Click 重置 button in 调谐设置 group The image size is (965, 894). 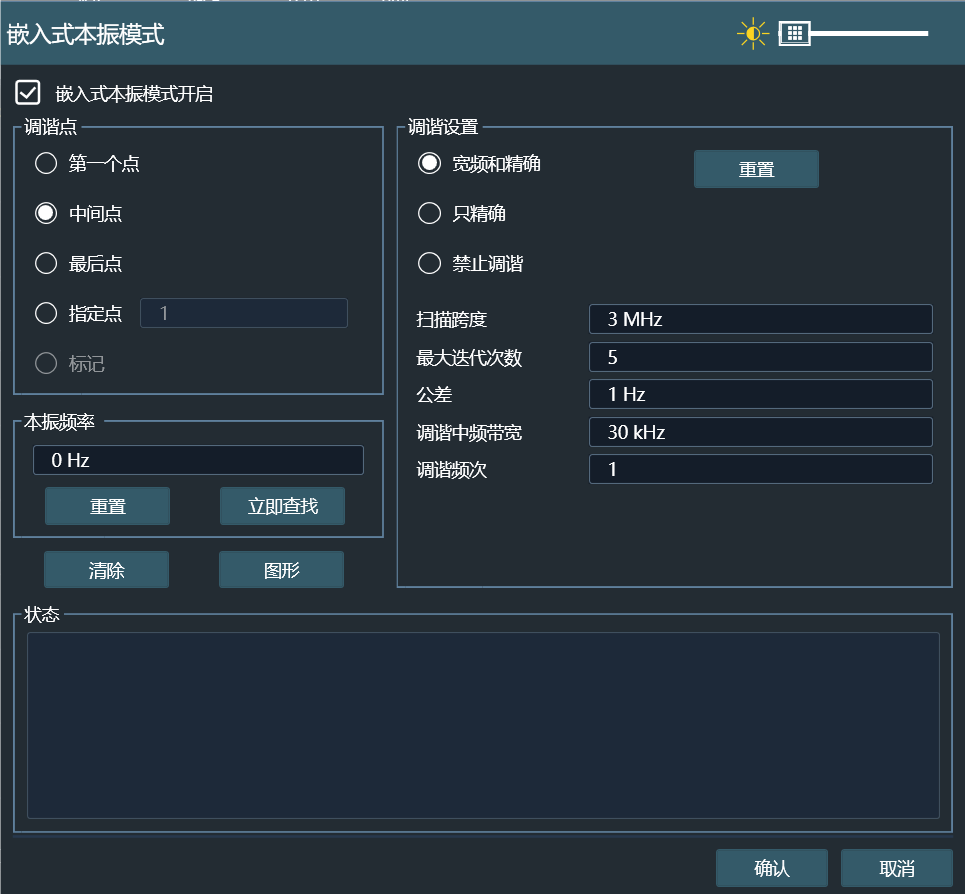tap(756, 169)
